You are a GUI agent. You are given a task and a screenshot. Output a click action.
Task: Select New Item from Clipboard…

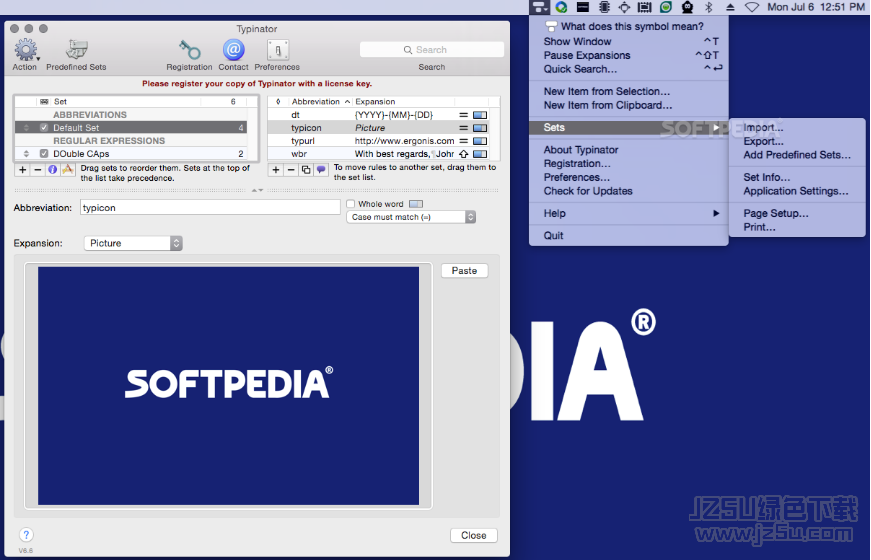tap(629, 106)
